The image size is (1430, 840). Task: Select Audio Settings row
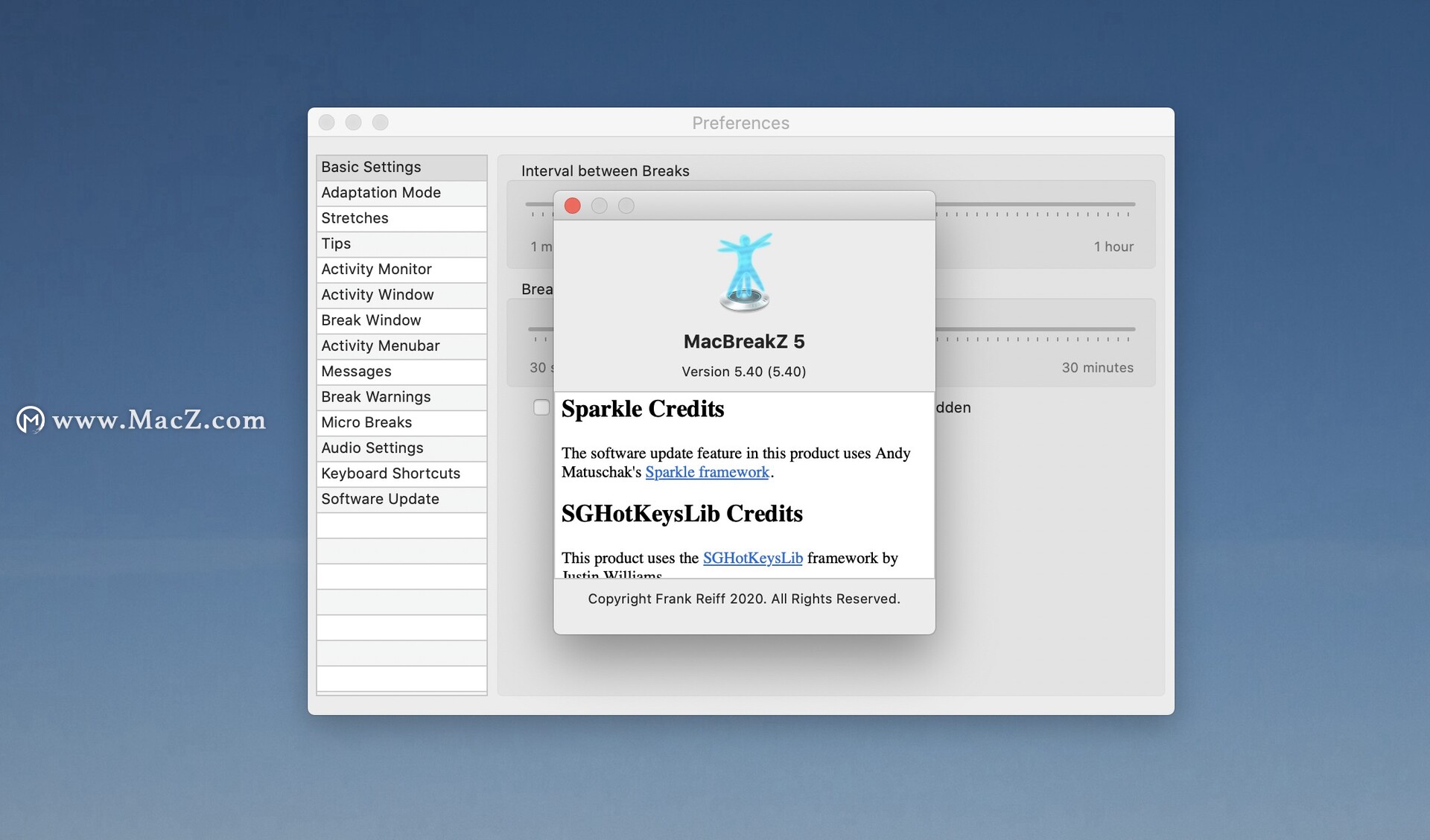point(401,448)
